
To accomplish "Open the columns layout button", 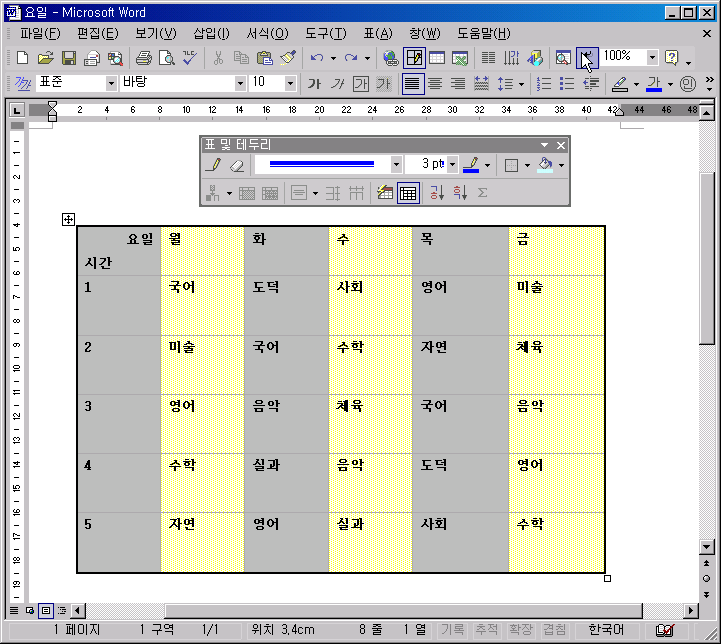I will click(x=488, y=58).
